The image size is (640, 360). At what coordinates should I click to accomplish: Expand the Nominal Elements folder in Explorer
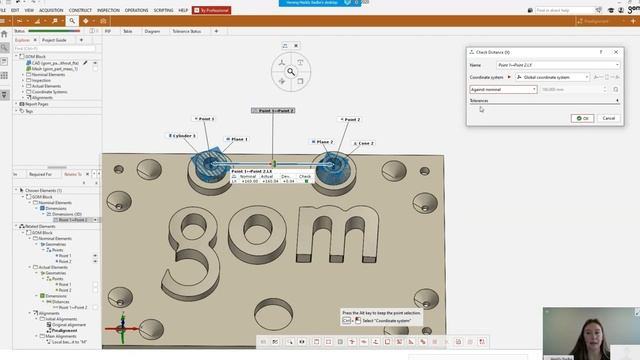click(23, 75)
